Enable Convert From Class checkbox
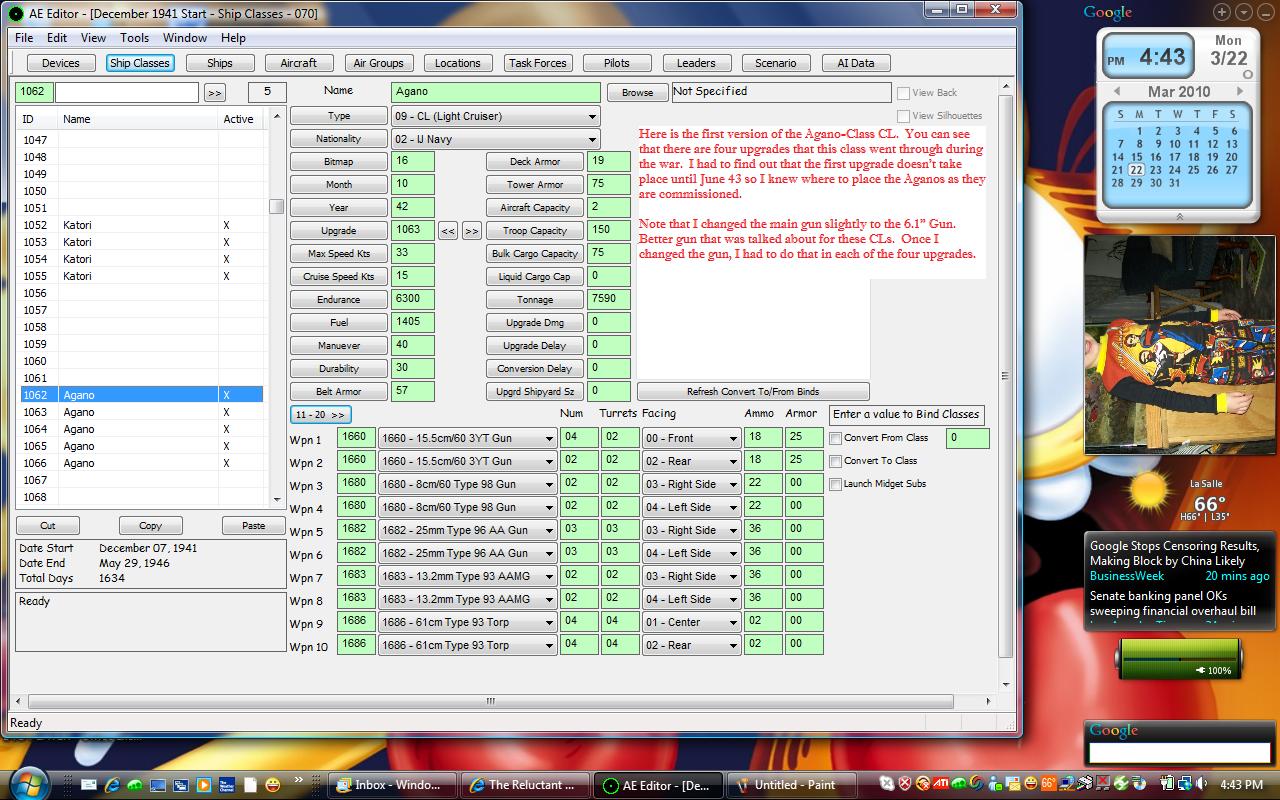This screenshot has height=800, width=1280. click(836, 438)
